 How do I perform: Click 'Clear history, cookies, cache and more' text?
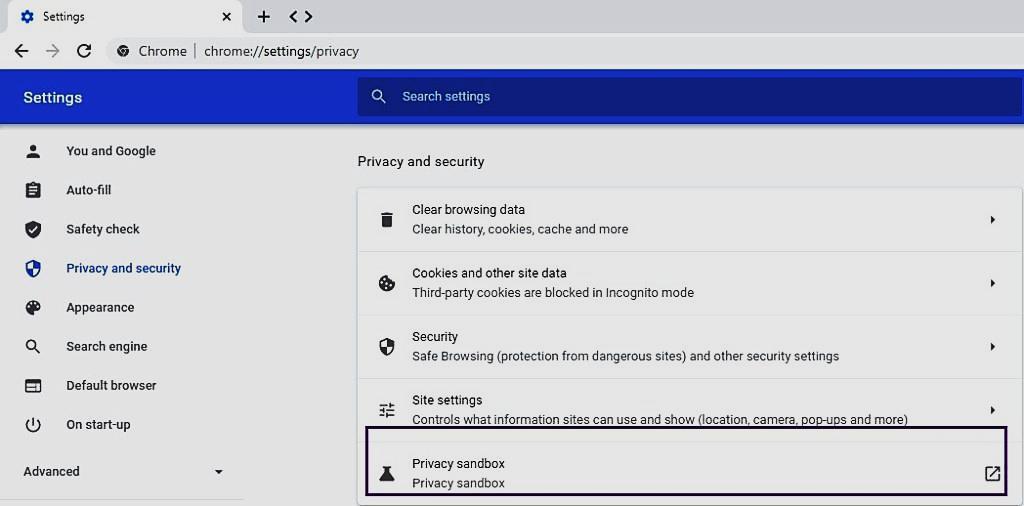[520, 229]
